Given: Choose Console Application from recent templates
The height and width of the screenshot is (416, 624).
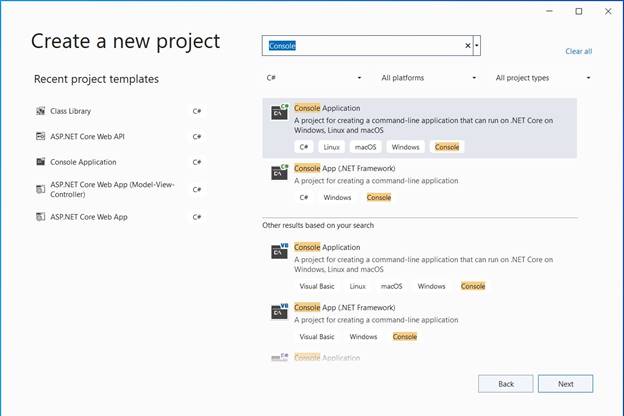Looking at the screenshot, I should pyautogui.click(x=119, y=162).
